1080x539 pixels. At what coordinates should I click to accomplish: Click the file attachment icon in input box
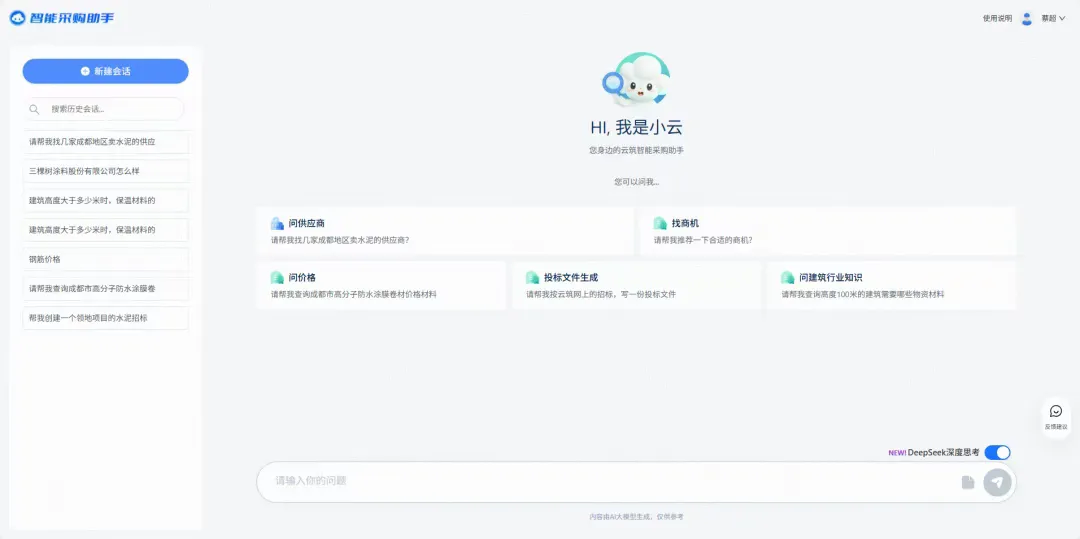[968, 482]
